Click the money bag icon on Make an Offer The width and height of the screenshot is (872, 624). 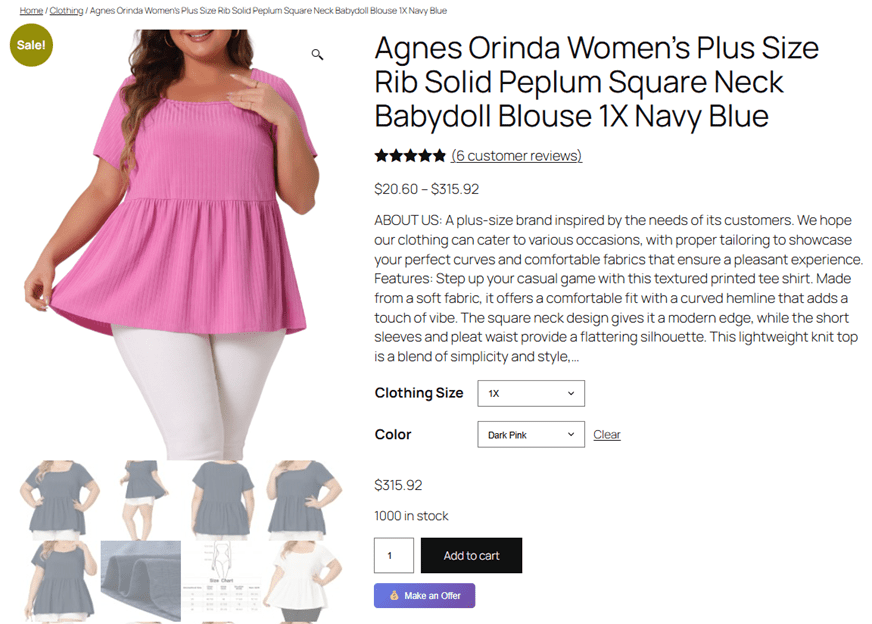point(394,596)
